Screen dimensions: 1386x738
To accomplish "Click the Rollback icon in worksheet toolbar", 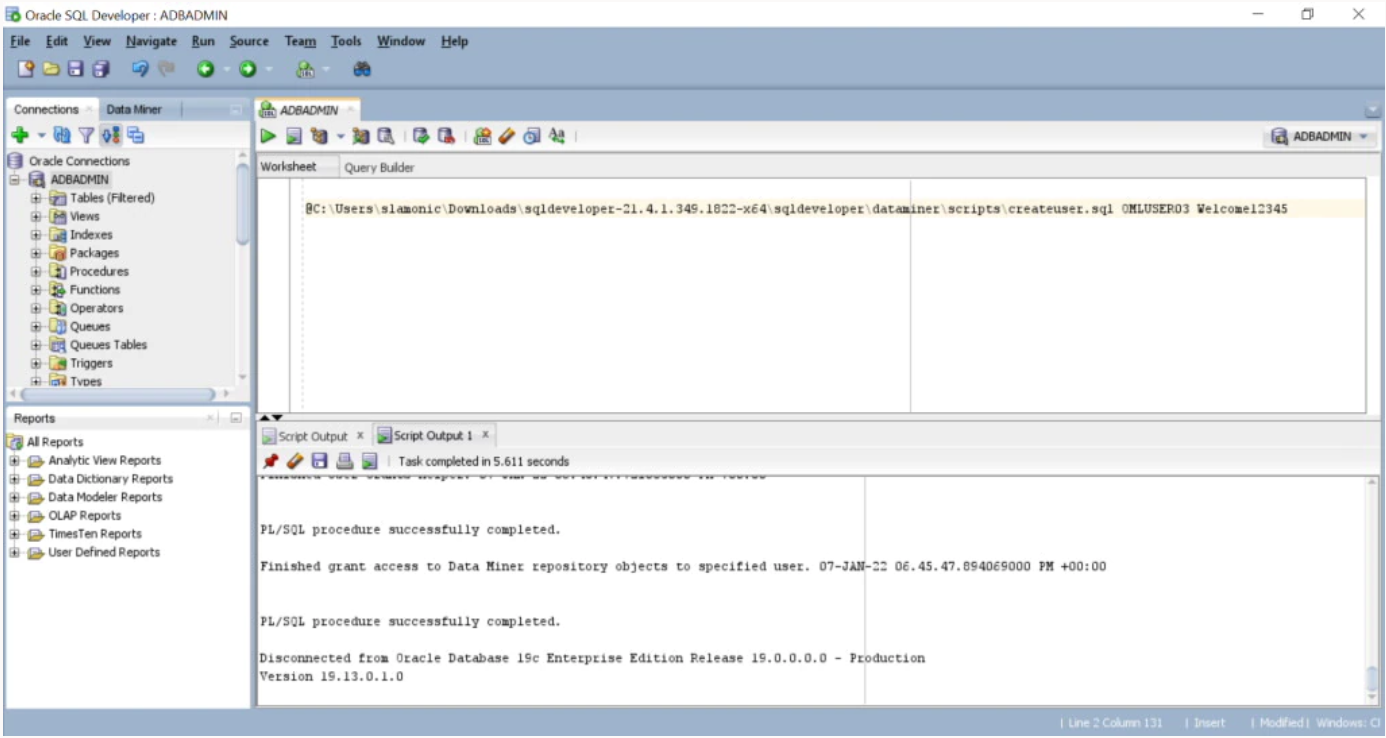I will (446, 136).
